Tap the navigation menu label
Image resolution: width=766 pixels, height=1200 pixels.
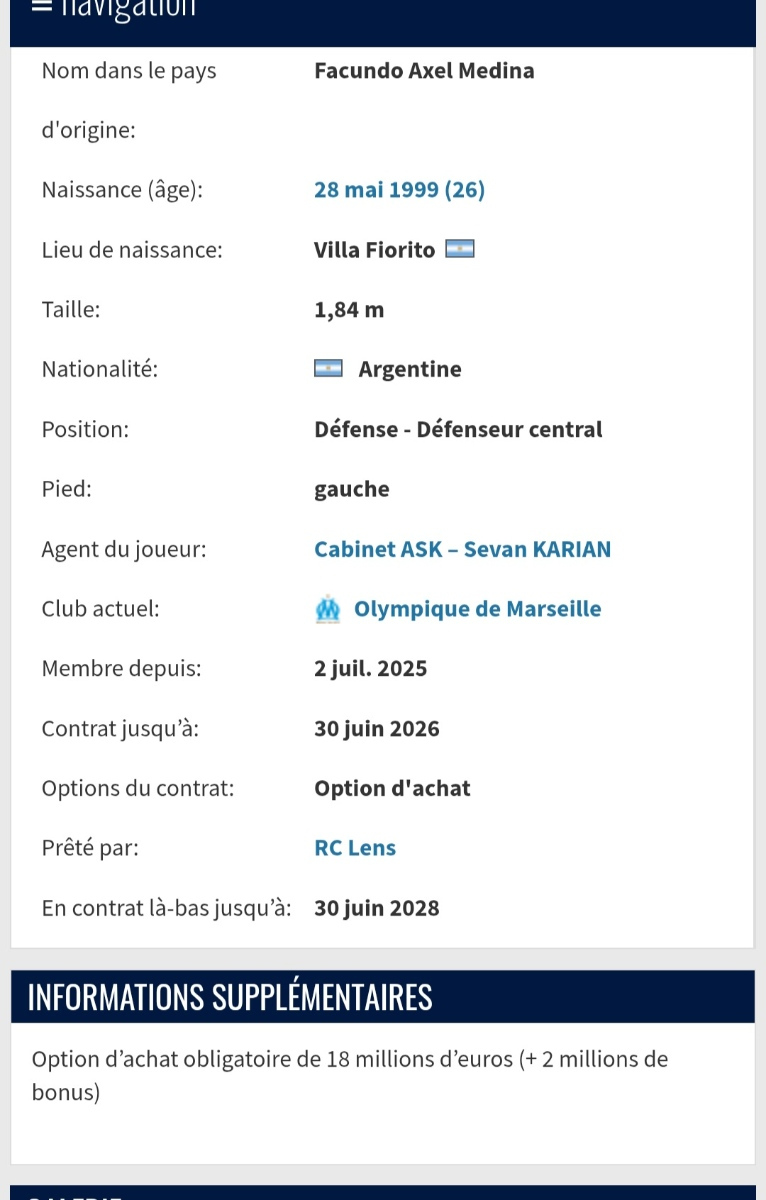pyautogui.click(x=126, y=8)
